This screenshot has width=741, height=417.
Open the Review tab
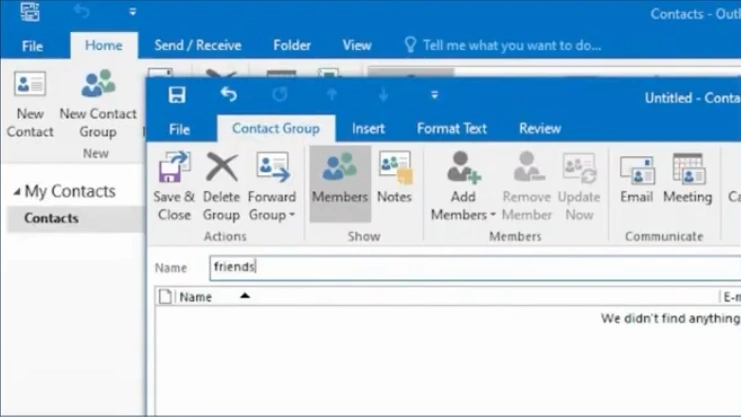click(x=540, y=129)
